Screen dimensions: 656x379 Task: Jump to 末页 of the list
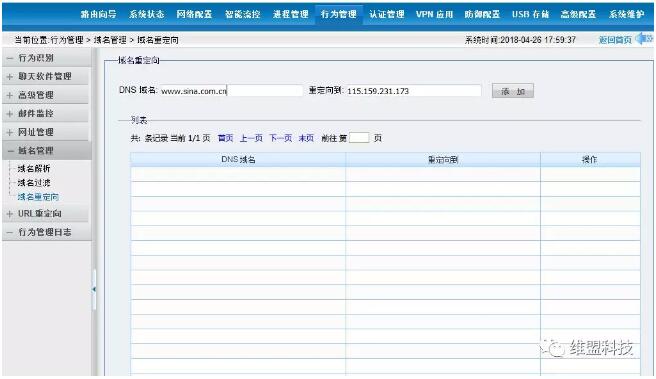(306, 138)
